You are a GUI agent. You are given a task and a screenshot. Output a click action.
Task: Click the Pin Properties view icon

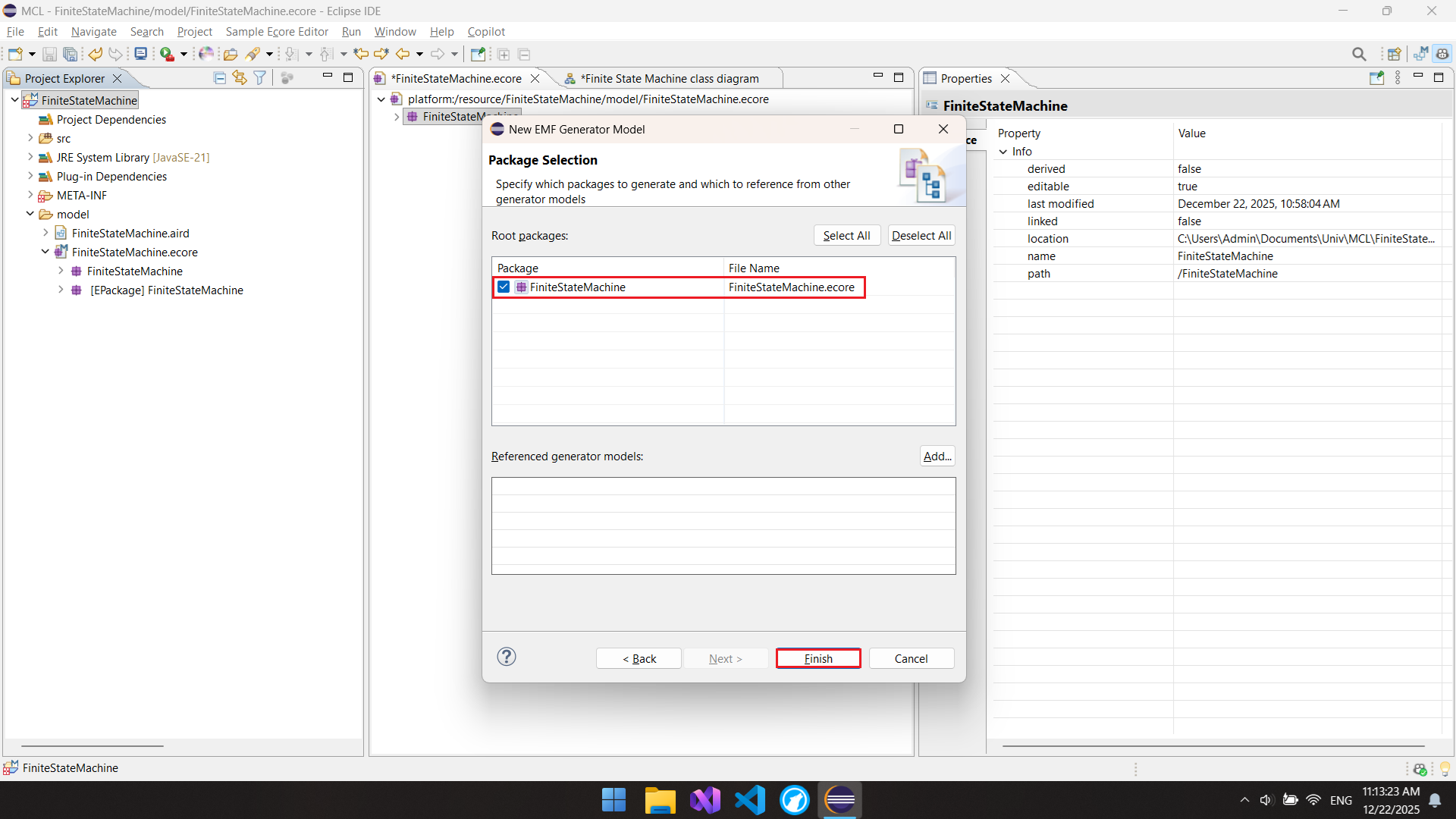[x=1376, y=78]
